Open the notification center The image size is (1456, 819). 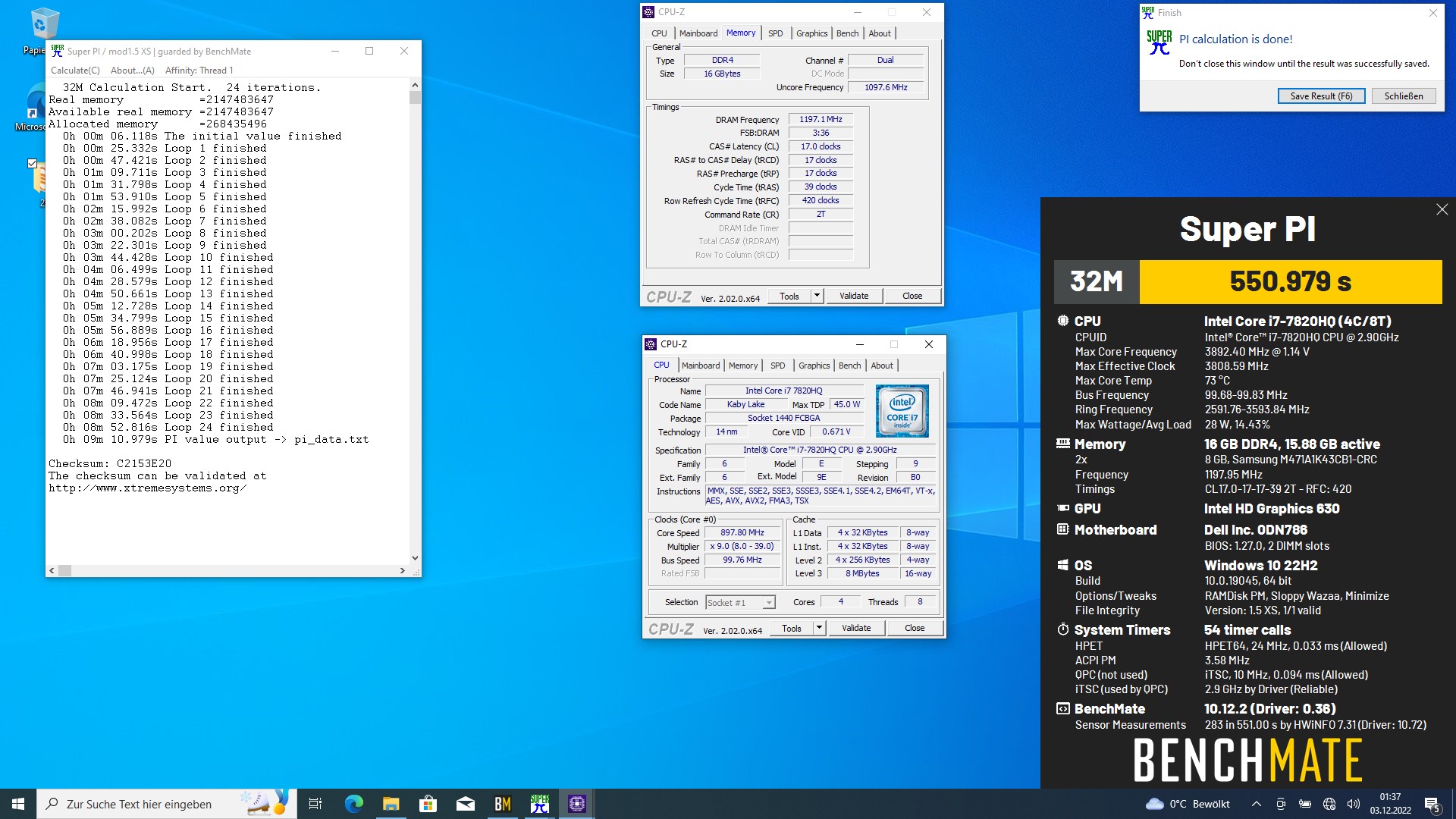(1432, 804)
